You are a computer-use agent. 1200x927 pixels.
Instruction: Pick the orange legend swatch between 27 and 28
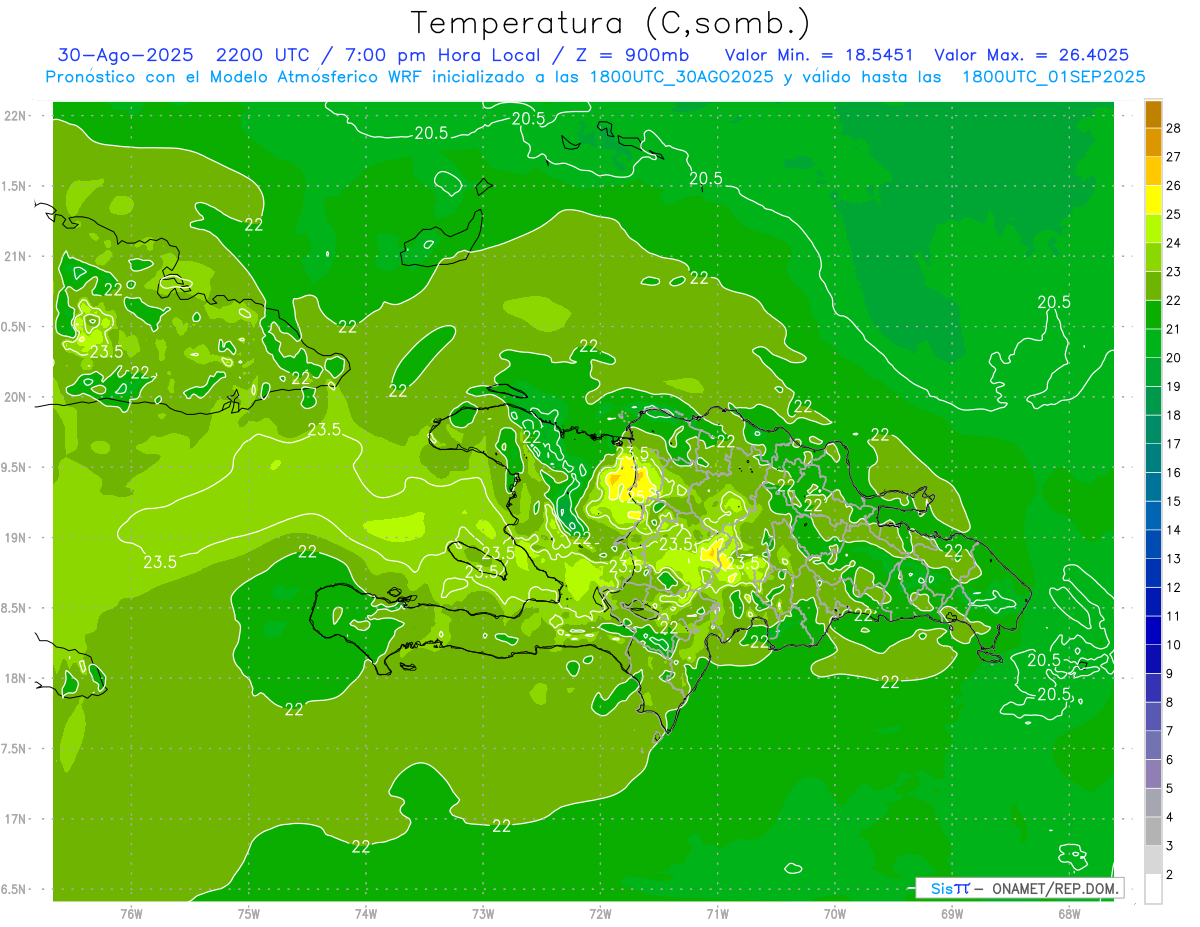[x=1153, y=143]
